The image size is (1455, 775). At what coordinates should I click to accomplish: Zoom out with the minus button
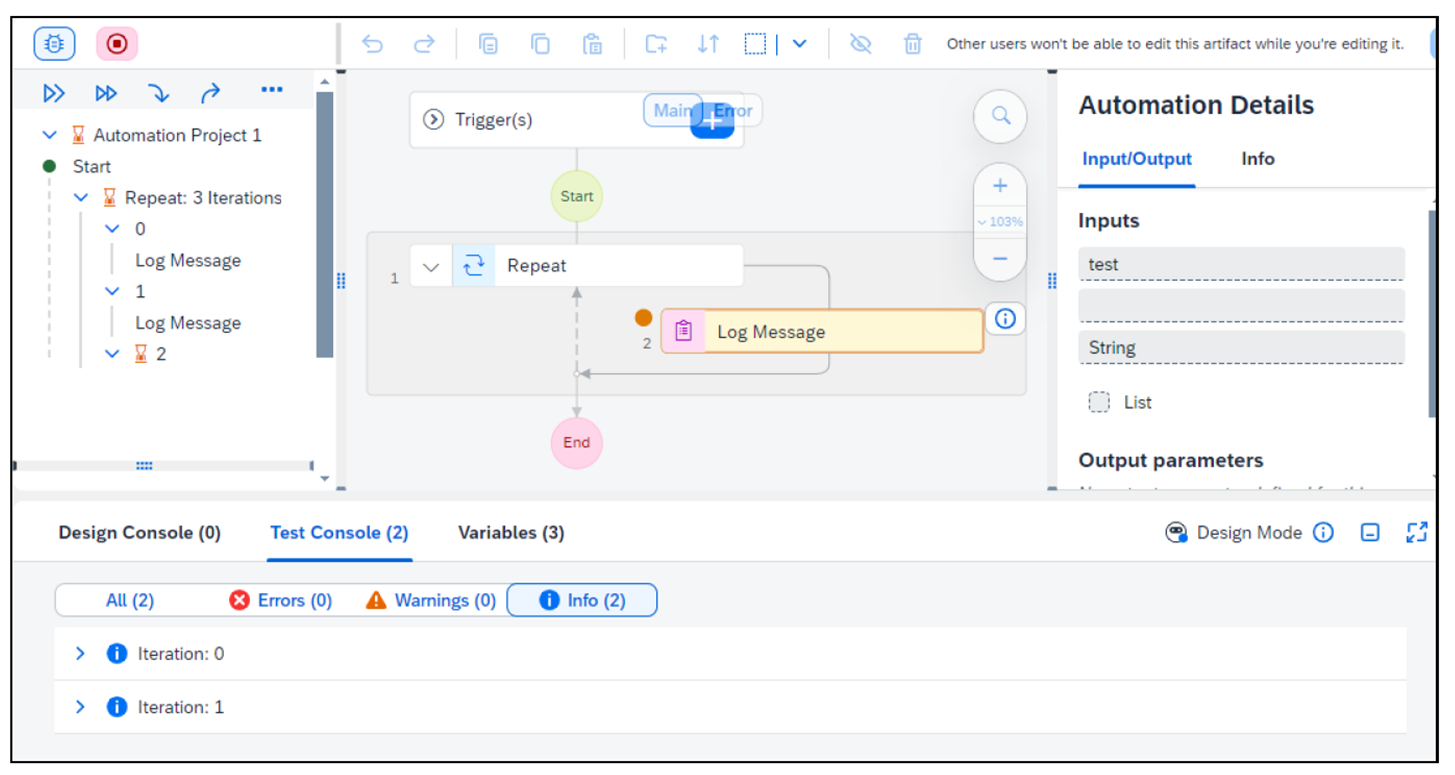(1000, 259)
